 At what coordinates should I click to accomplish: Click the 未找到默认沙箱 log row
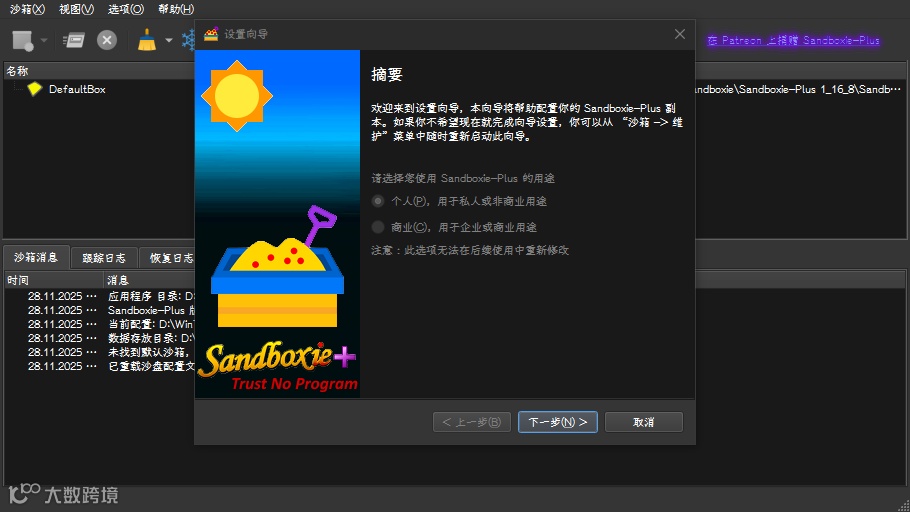pos(99,352)
